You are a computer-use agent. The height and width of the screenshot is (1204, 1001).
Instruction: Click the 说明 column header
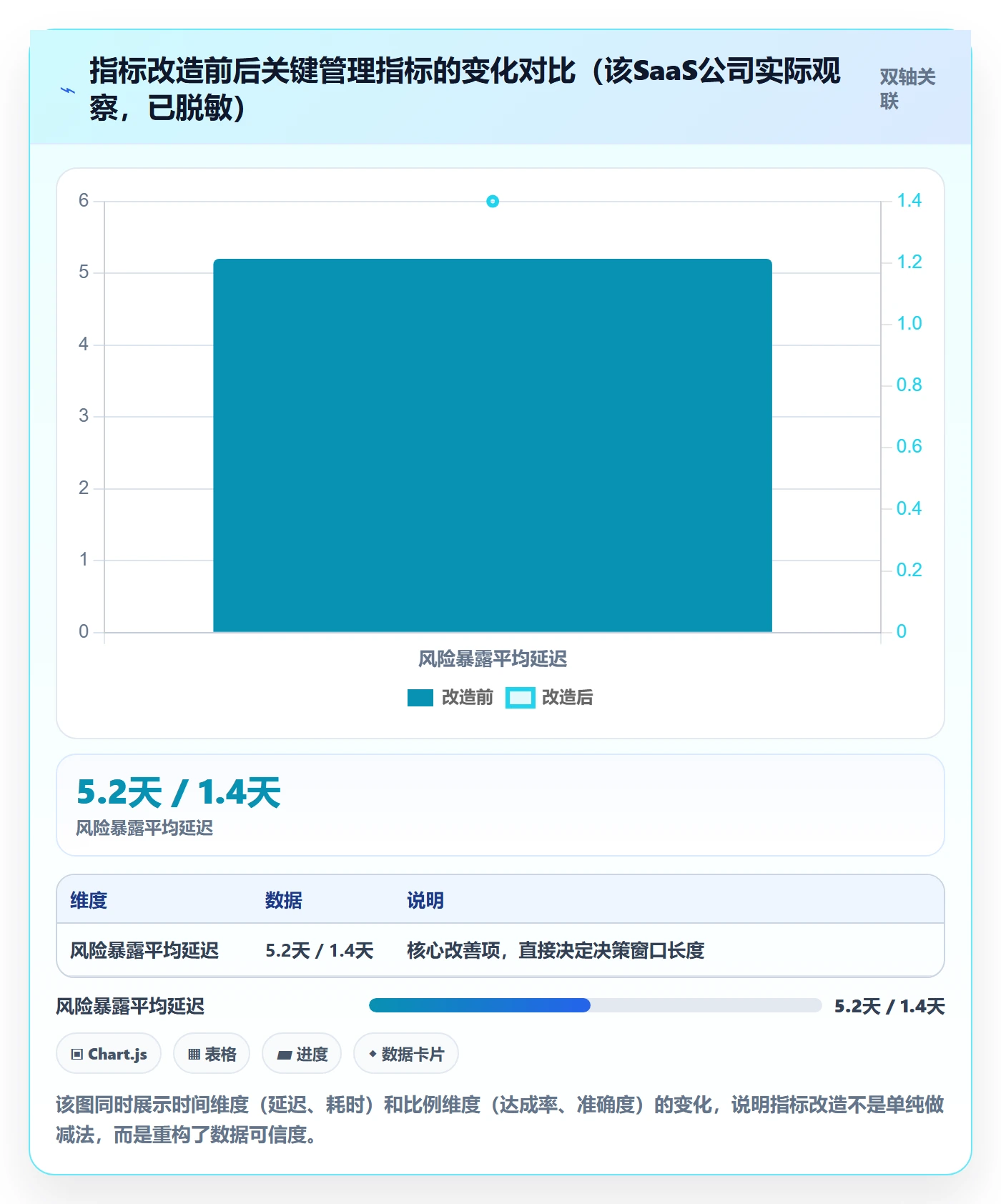pyautogui.click(x=425, y=901)
